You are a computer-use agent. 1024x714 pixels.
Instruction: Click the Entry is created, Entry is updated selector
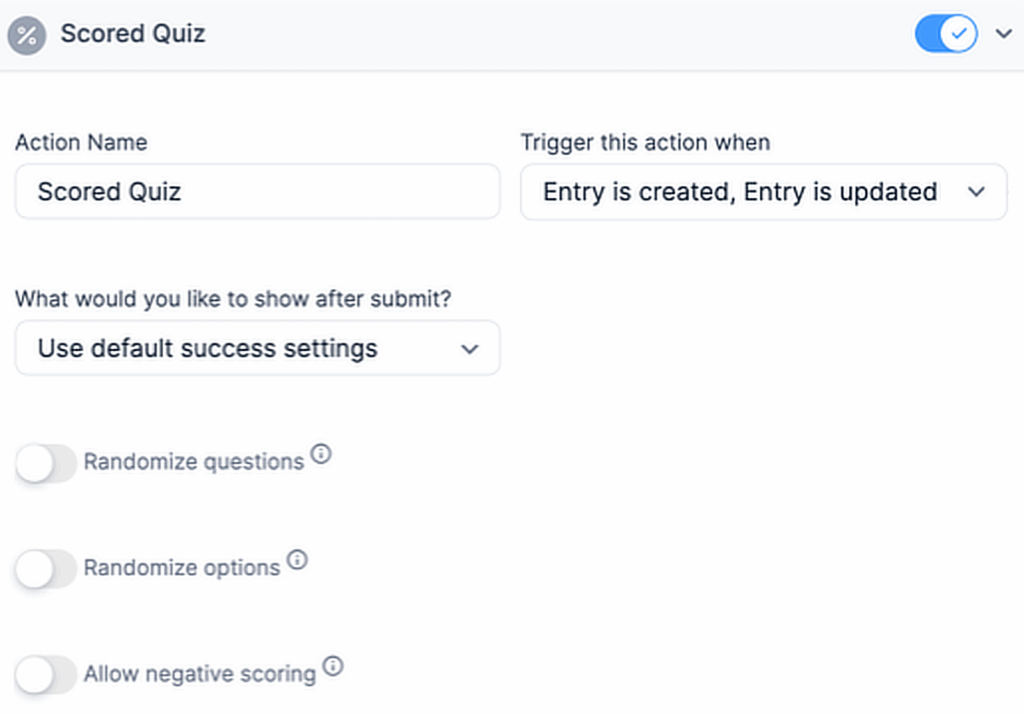coord(763,192)
